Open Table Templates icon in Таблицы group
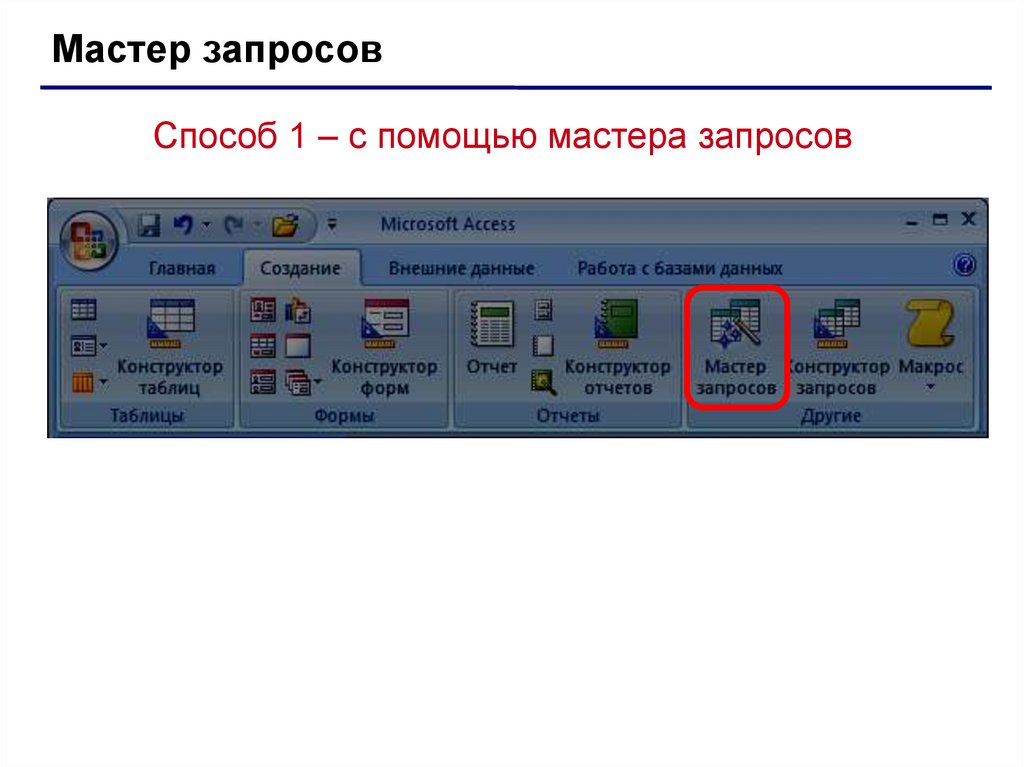Viewport: 1024px width, 767px height. [83, 346]
